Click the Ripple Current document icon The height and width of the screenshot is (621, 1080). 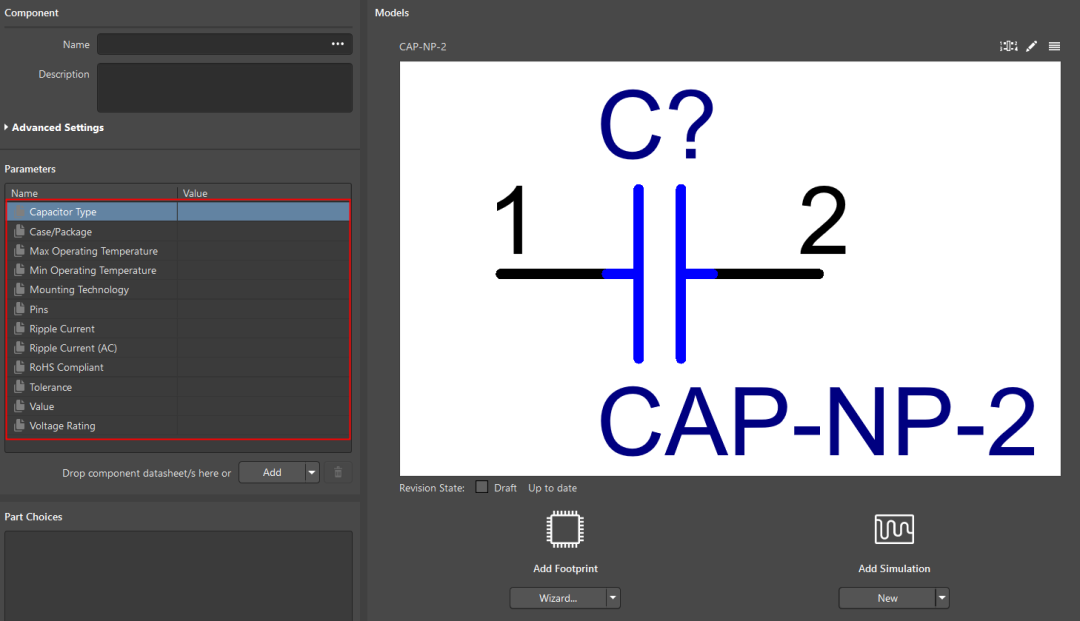19,328
